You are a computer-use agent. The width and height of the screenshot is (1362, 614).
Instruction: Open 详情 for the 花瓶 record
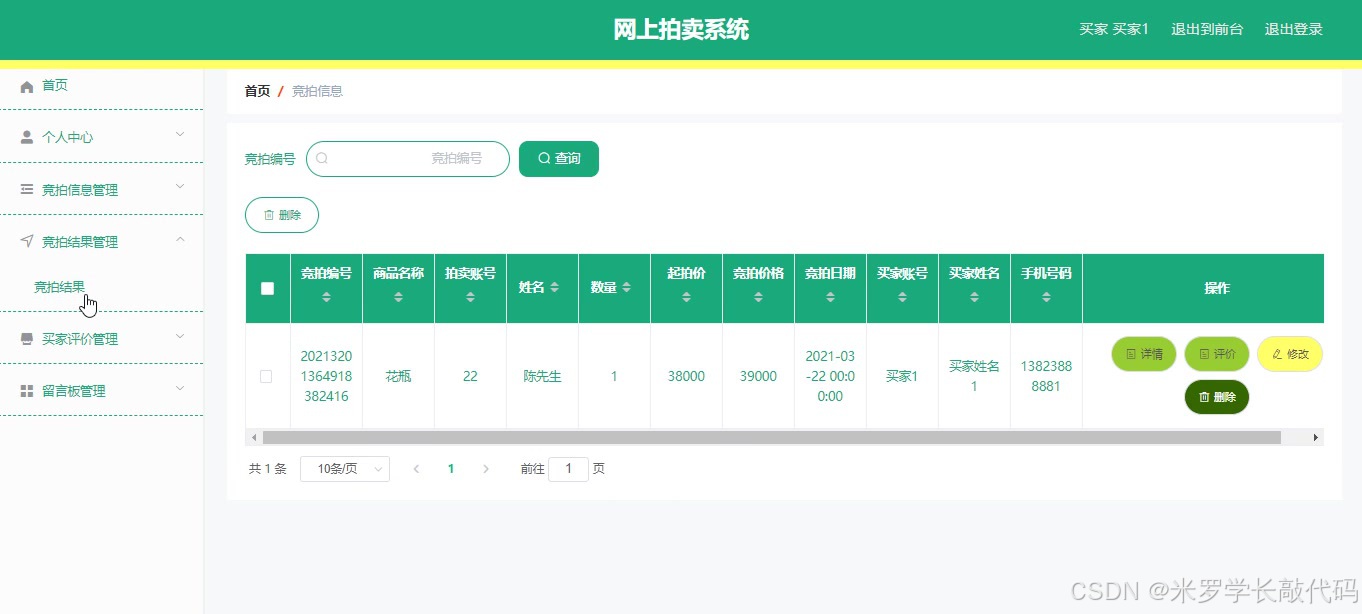pyautogui.click(x=1143, y=353)
